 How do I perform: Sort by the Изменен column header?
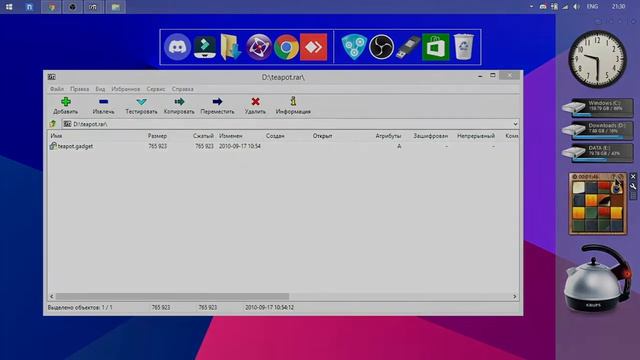click(231, 136)
